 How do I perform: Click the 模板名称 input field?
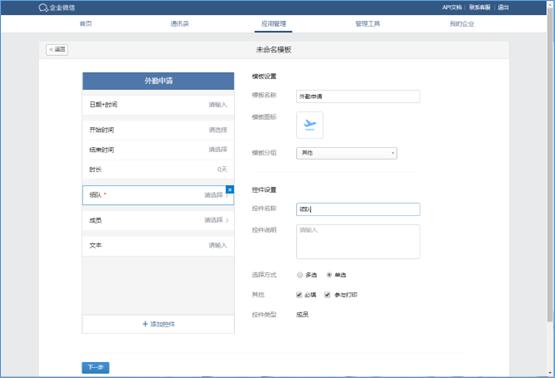(358, 96)
